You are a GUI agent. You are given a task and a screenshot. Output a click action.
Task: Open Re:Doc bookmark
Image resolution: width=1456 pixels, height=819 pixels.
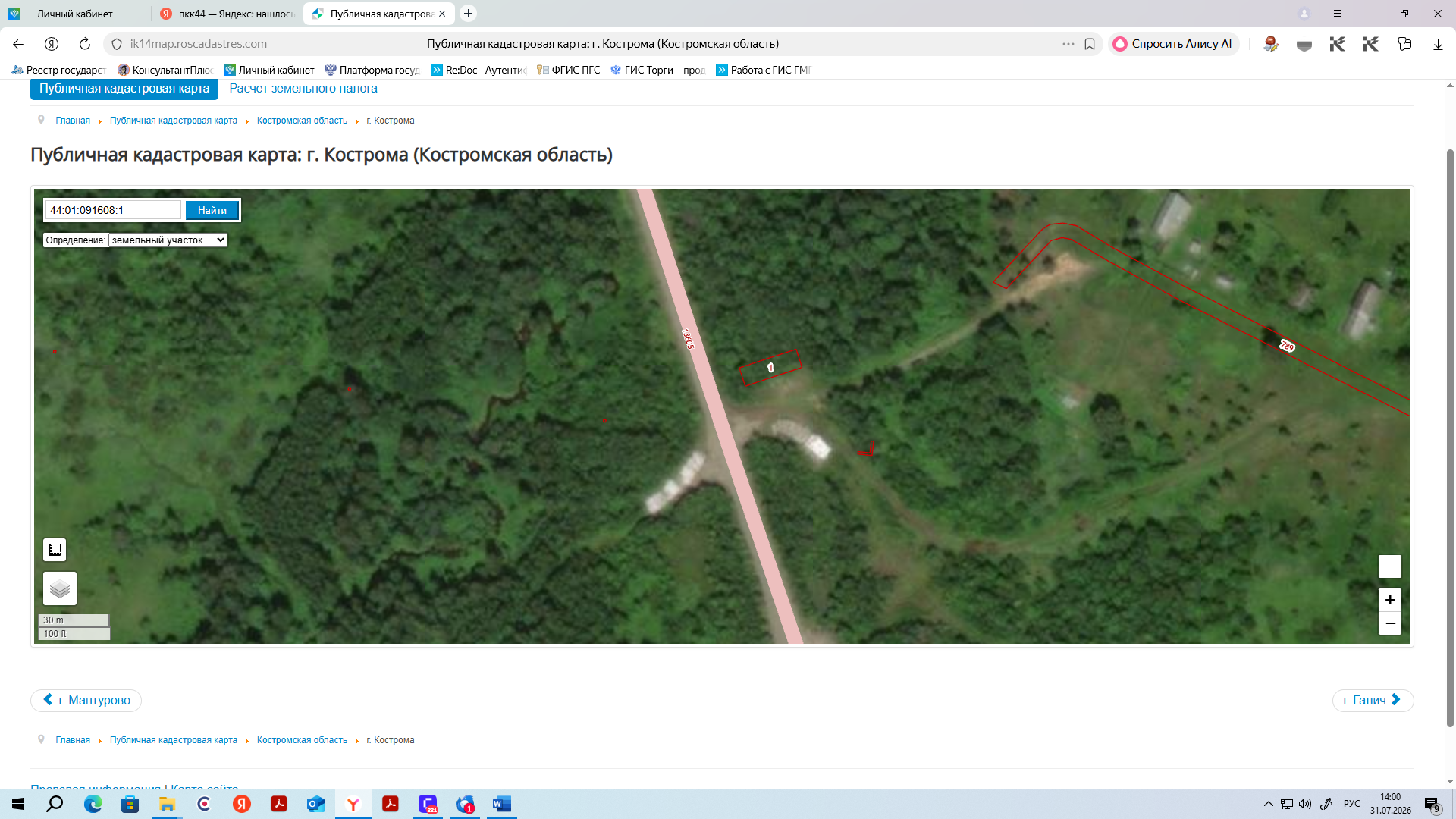pos(479,70)
